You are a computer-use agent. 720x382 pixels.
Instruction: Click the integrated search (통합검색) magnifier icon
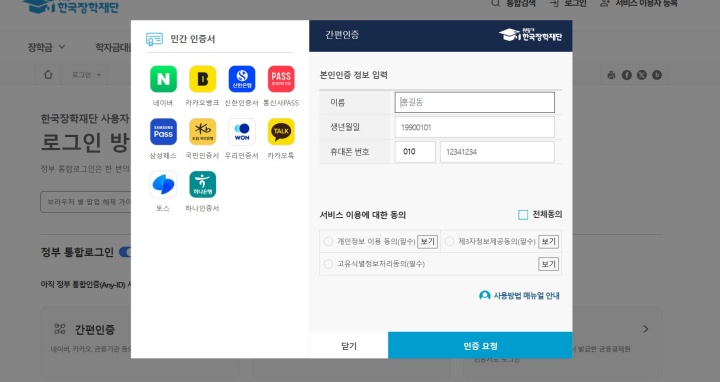coord(495,3)
